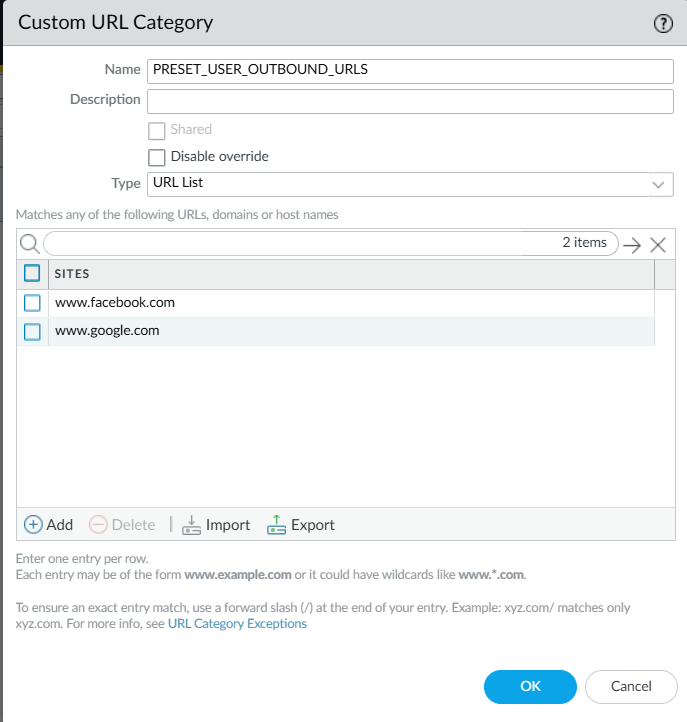Export the URL list
Screen dimensions: 687x722
[x=301, y=525]
